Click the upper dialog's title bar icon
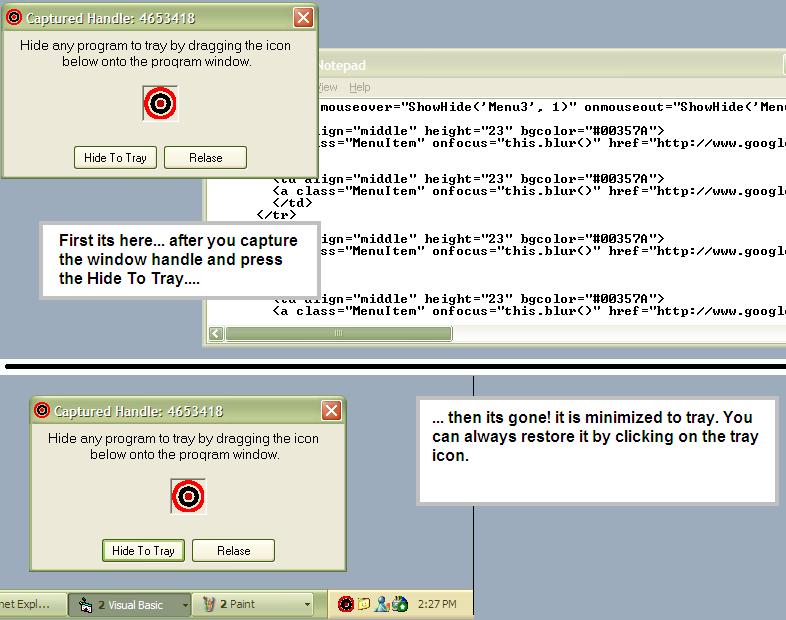Screen dimensions: 786x620 click(x=14, y=17)
